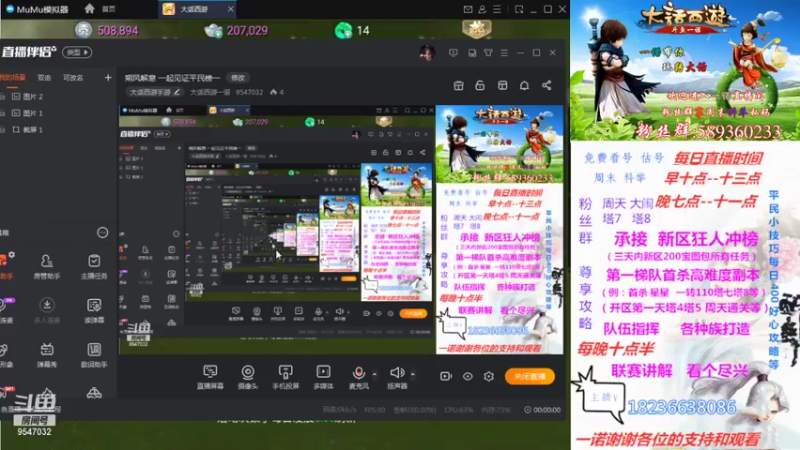Viewport: 800px width, 450px height.
Task: Mute the speaker (扬声器)
Action: click(x=397, y=377)
